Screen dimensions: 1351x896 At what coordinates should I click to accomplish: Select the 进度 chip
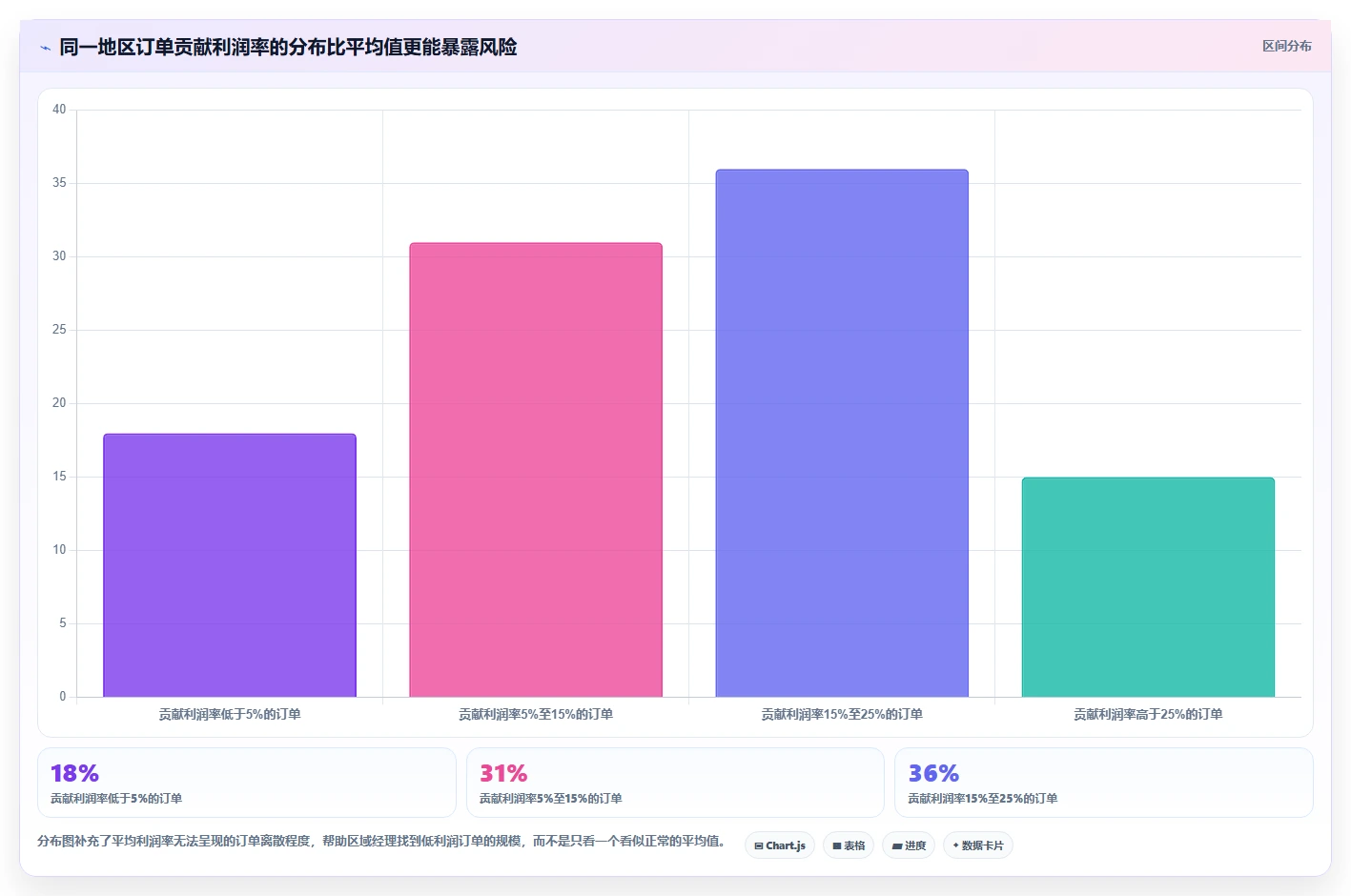909,845
